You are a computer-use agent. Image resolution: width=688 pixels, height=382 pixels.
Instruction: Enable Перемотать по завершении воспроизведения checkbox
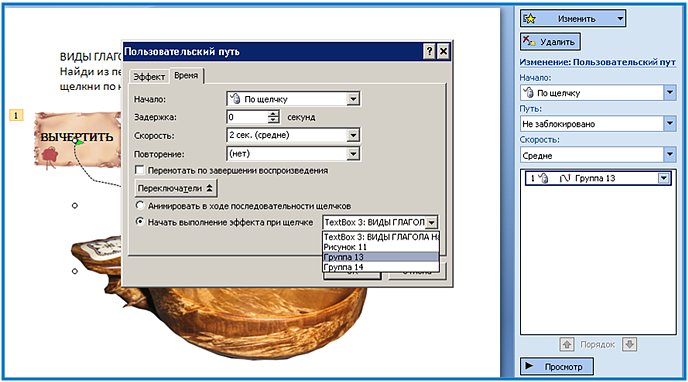coord(140,170)
